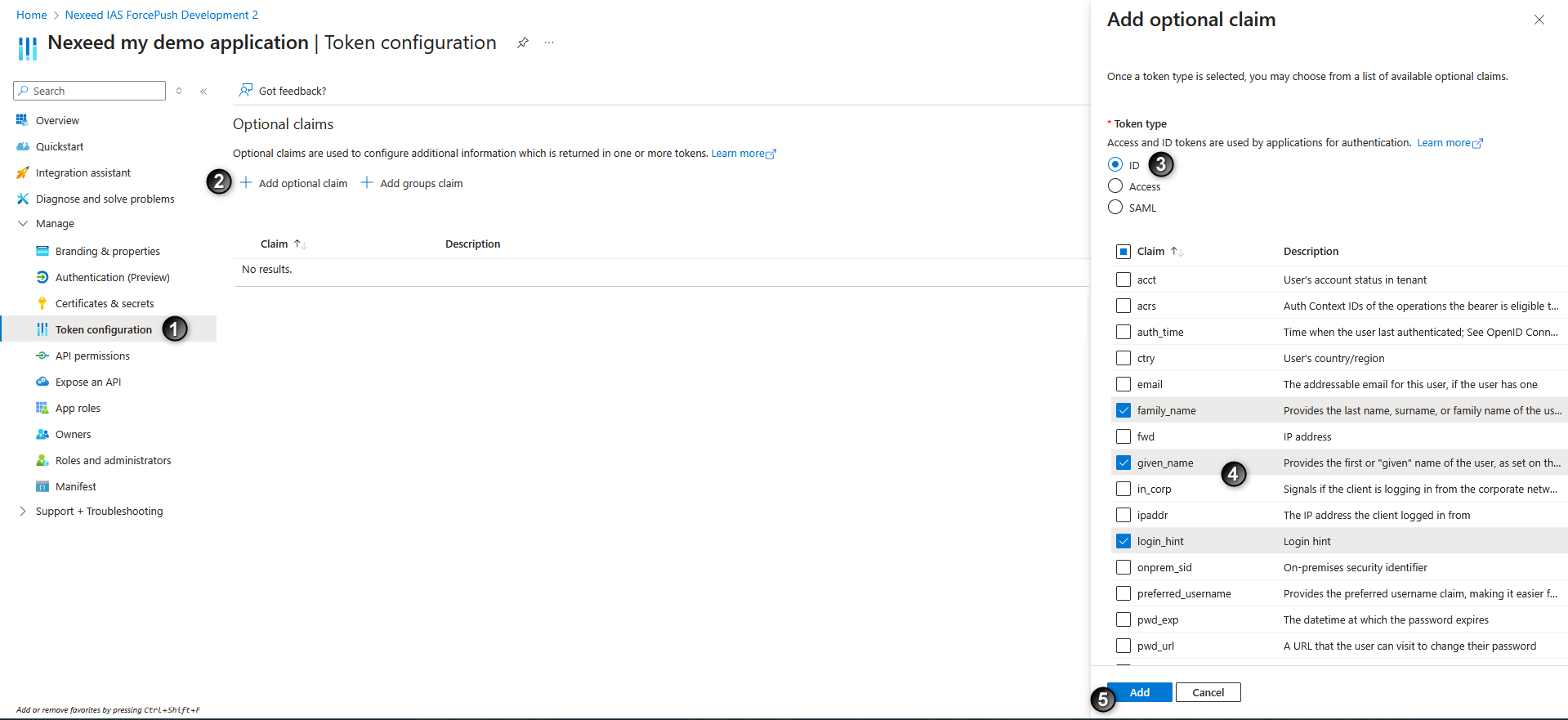Click the 'IP address' description for fwd
The width and height of the screenshot is (1568, 720).
[1307, 436]
